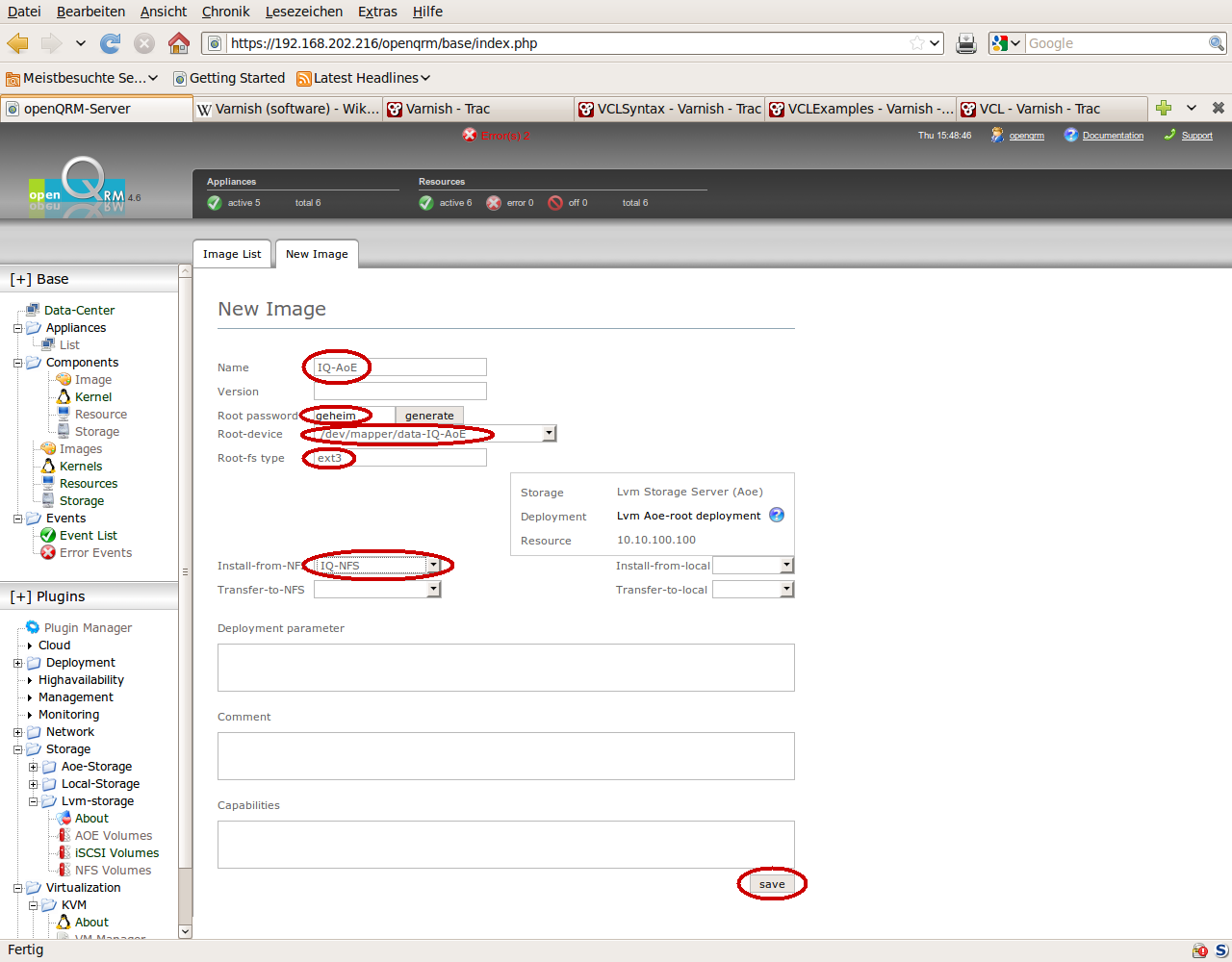Open the Install-from-local dropdown
This screenshot has width=1232, height=962.
coord(786,566)
